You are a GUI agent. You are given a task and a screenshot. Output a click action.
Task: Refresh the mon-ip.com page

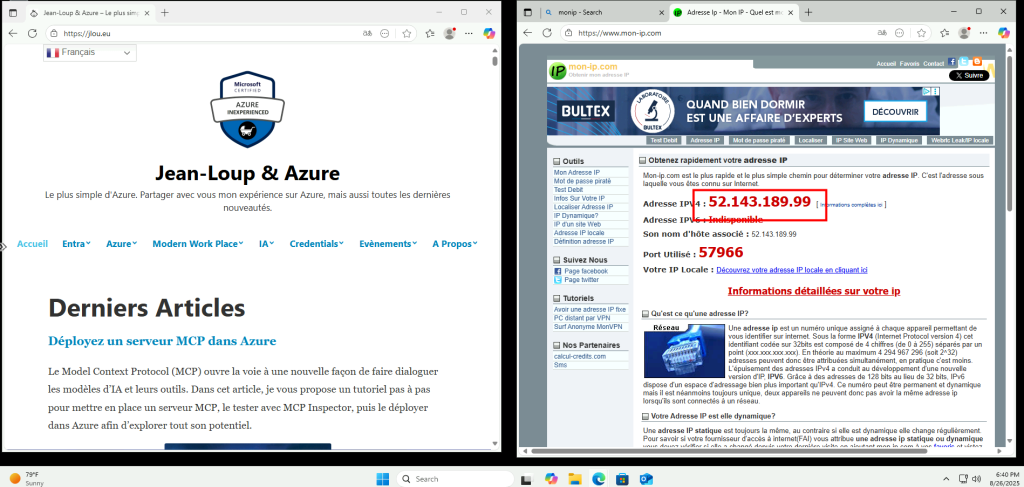click(547, 33)
